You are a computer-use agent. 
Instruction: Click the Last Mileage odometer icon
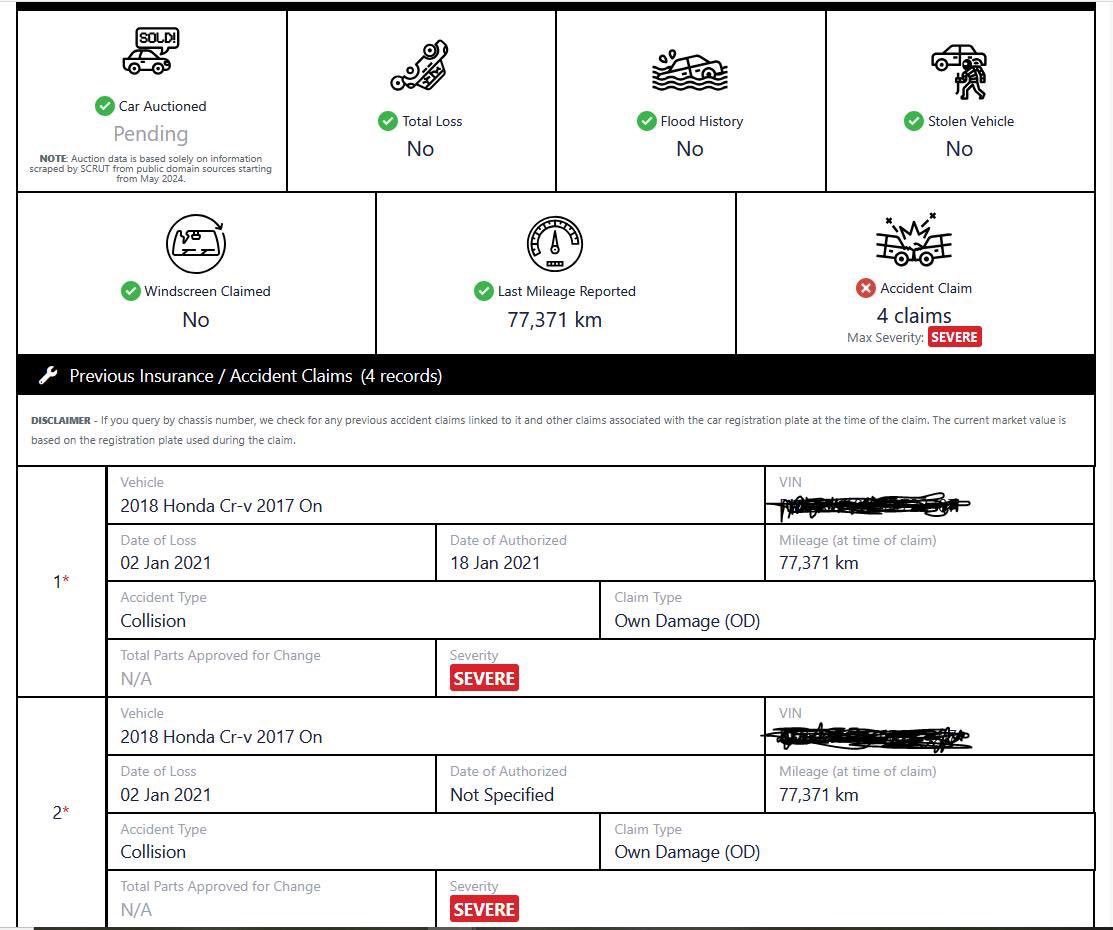(x=555, y=243)
